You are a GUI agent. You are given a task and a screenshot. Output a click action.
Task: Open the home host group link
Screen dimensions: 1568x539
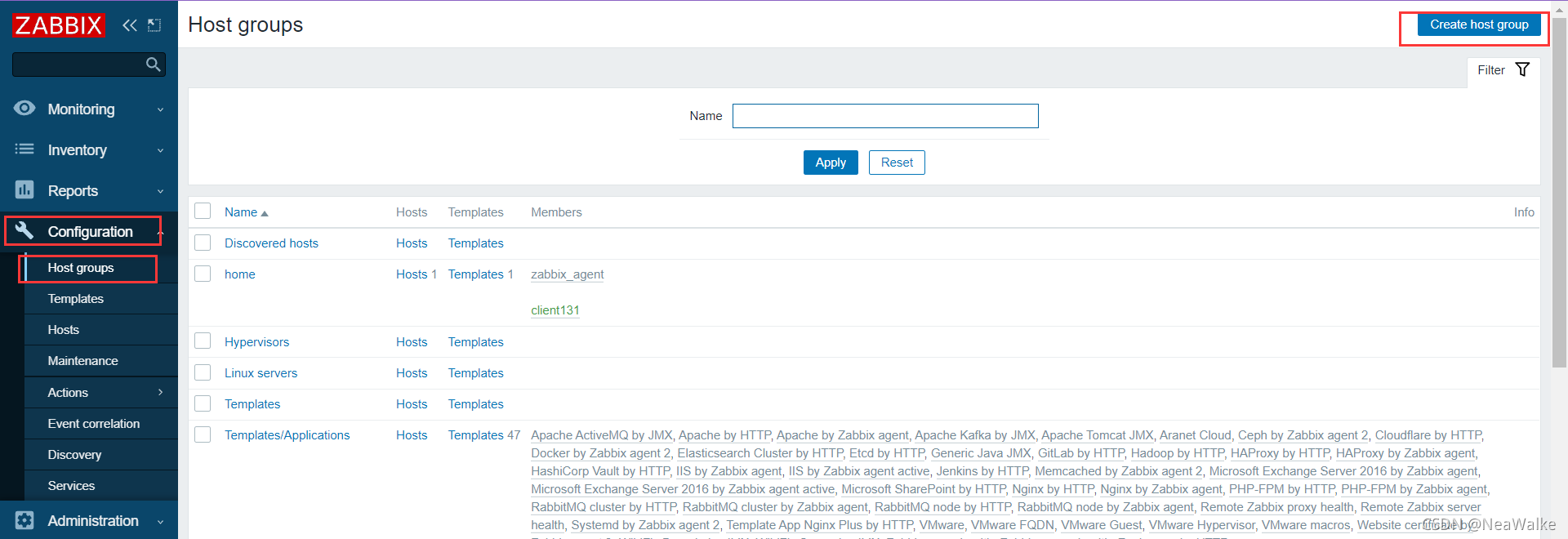point(240,274)
